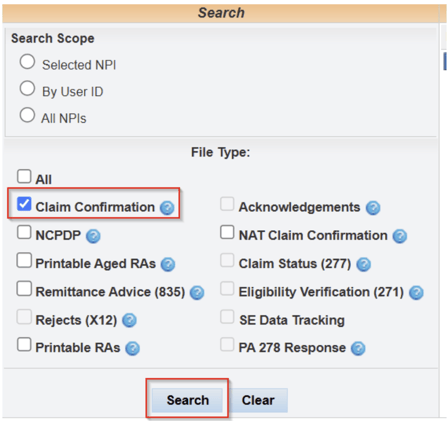Select All NPIs search scope
The image size is (448, 421).
click(27, 115)
